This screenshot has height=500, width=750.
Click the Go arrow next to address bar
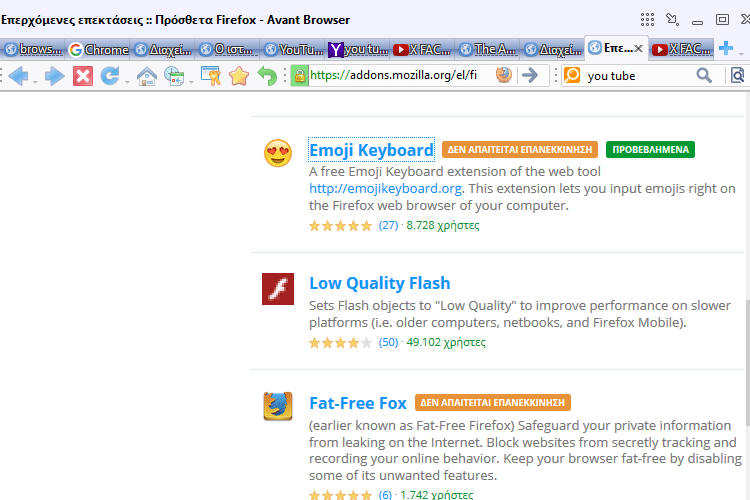click(x=530, y=75)
